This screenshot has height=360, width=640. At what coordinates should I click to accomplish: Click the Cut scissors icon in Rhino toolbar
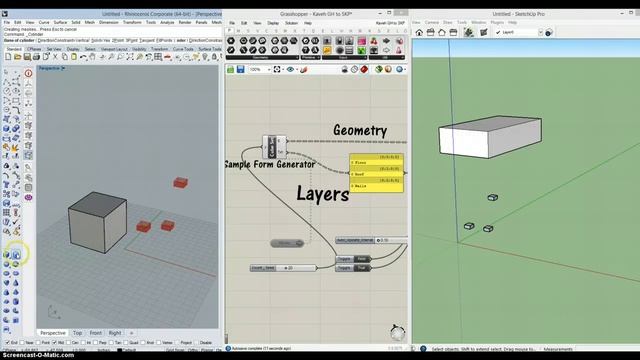point(55,57)
